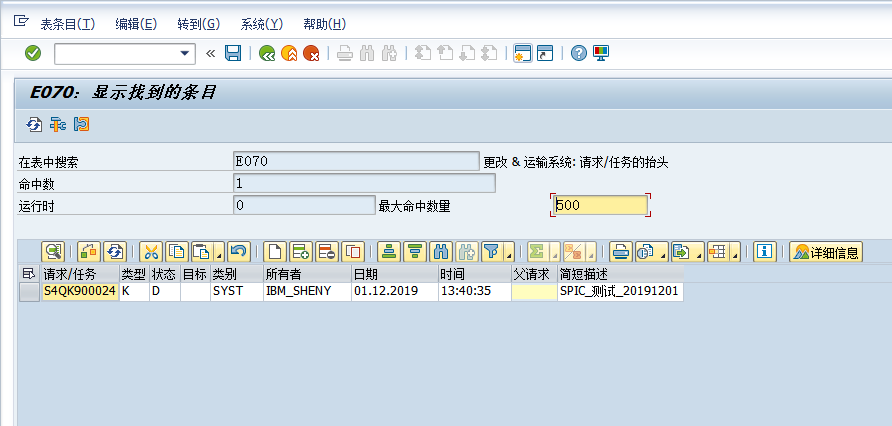Click the 详细信息 button
The width and height of the screenshot is (892, 426).
click(826, 251)
